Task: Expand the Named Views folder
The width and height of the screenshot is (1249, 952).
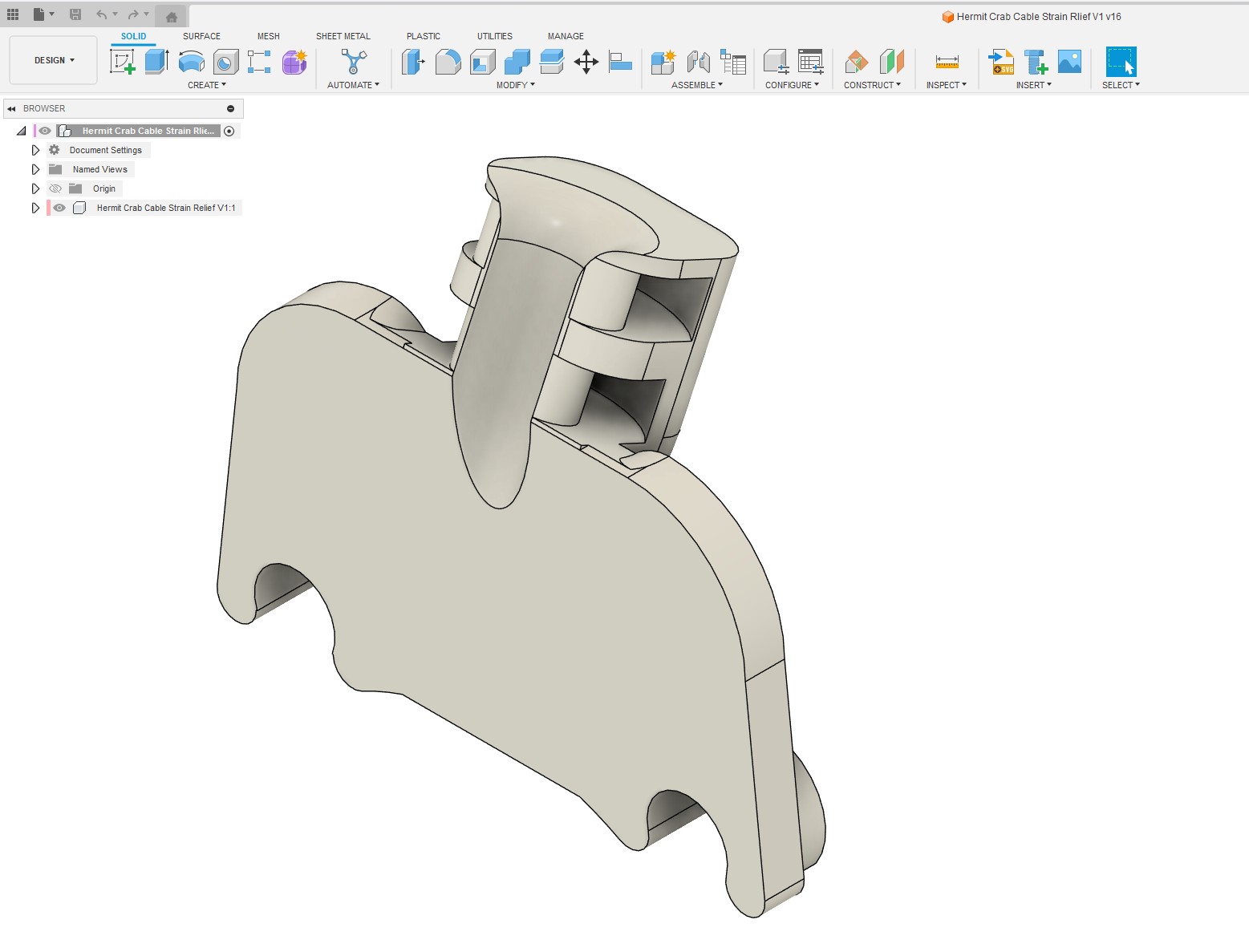Action: [x=35, y=169]
